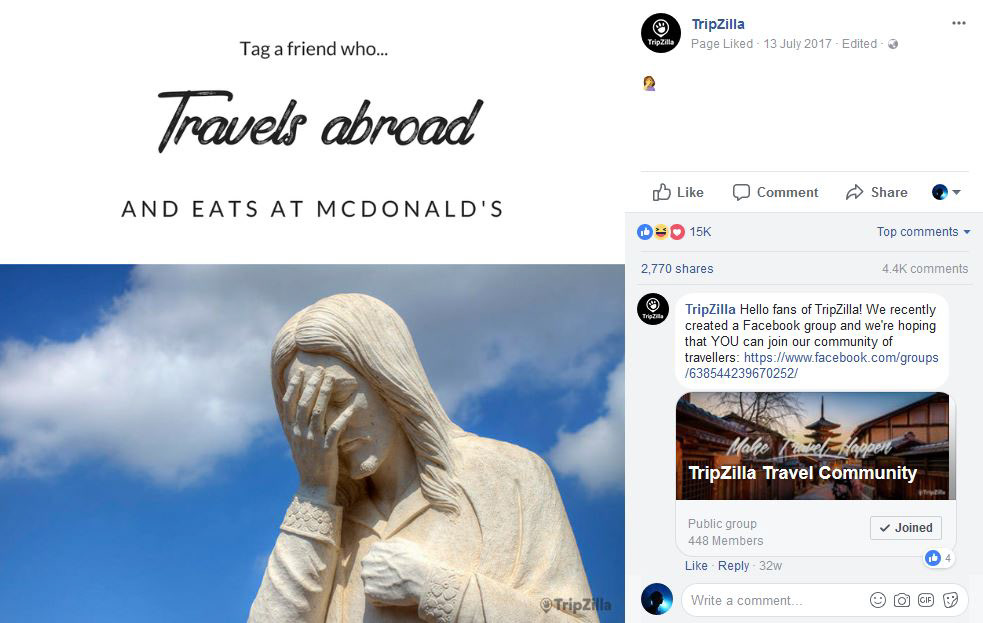The width and height of the screenshot is (983, 623).
Task: Click Reply under the TripZilla comment
Action: (x=733, y=565)
